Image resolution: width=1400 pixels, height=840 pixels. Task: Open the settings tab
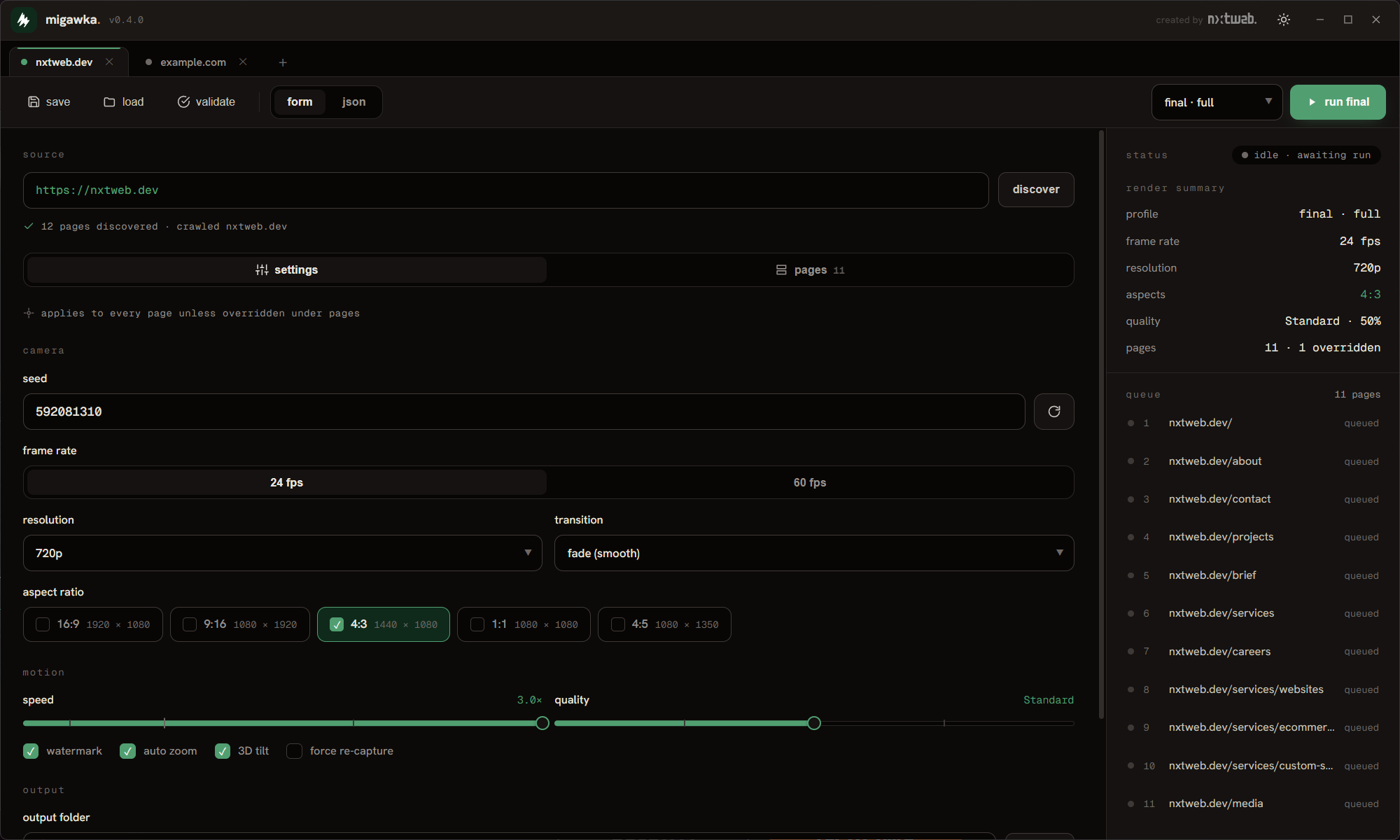tap(287, 269)
